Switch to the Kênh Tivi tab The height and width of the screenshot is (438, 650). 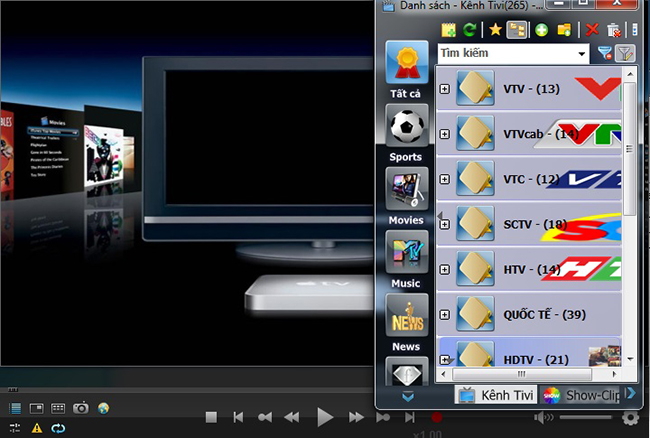pos(496,395)
